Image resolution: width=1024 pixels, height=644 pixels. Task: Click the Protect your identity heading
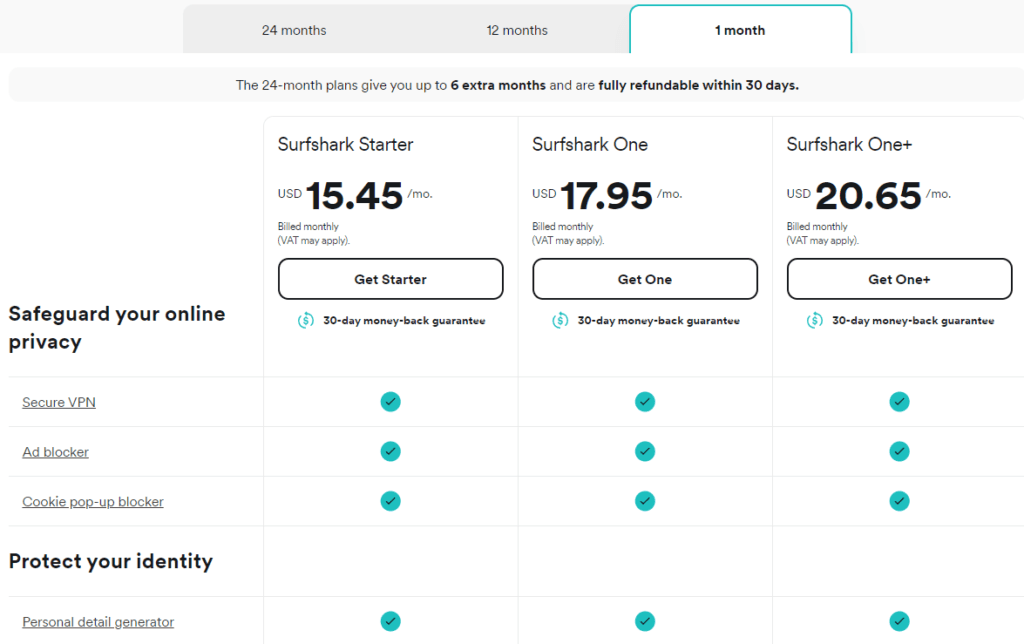[x=111, y=561]
